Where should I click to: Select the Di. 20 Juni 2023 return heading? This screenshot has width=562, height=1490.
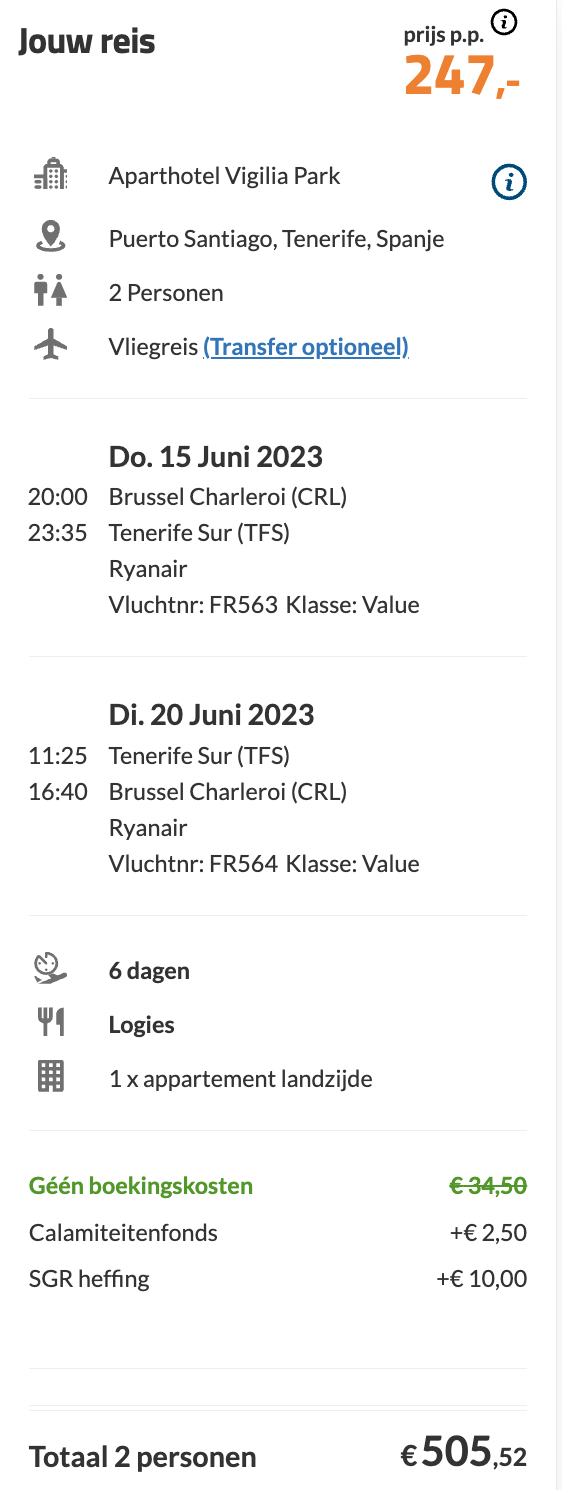click(212, 715)
